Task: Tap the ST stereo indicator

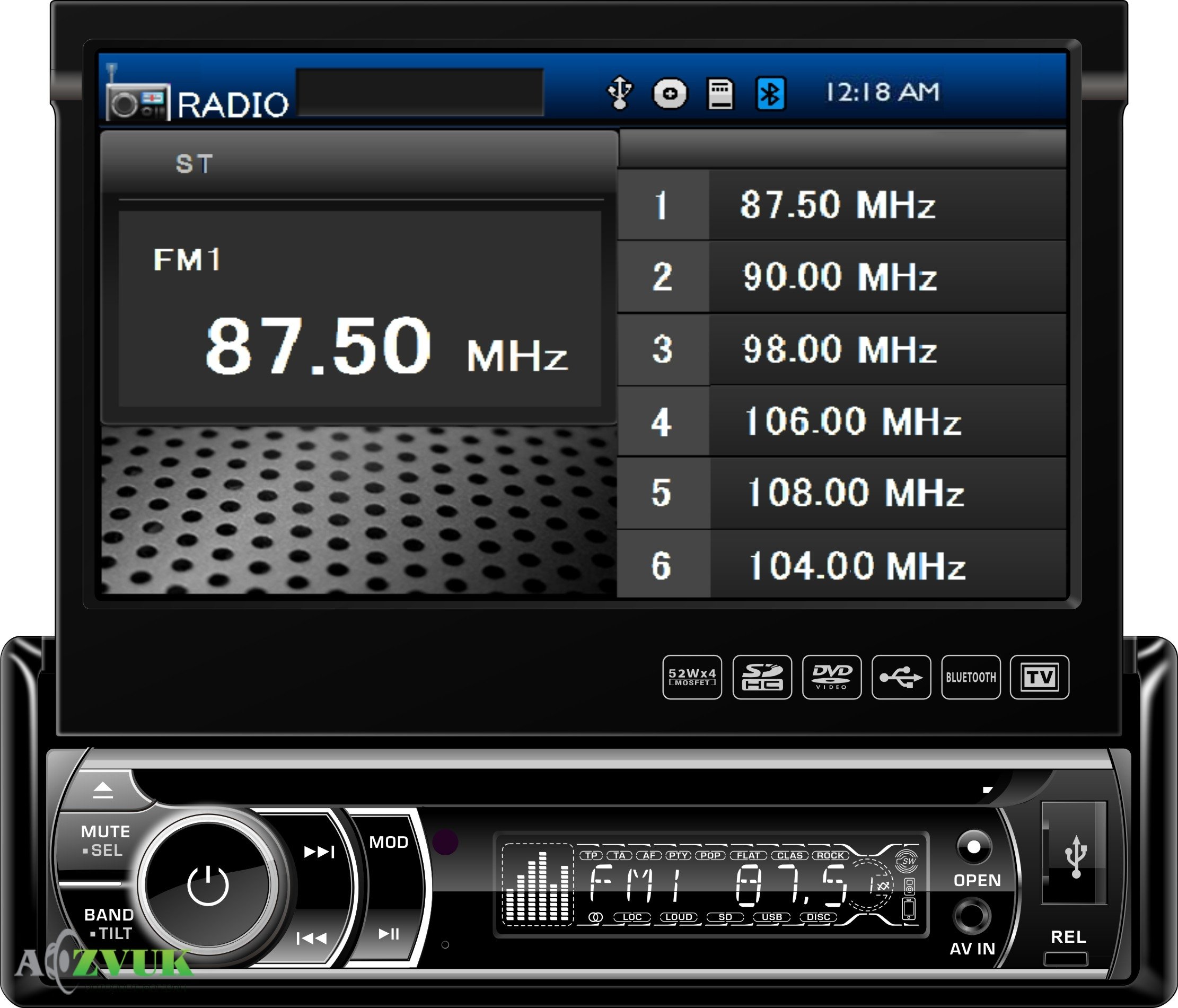Action: [195, 164]
